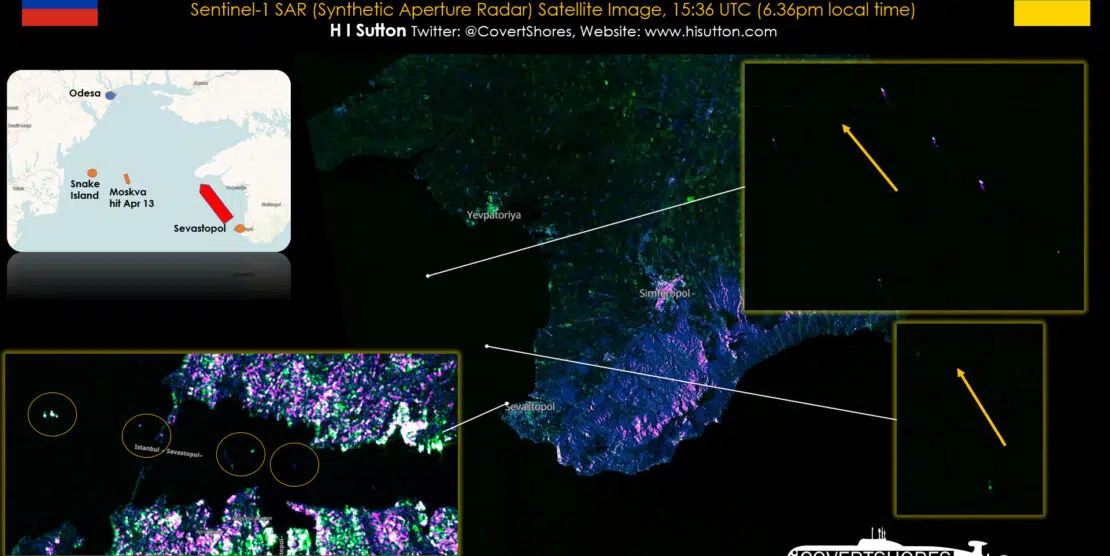Click the Sentinel-1 SAR title text

click(x=553, y=10)
